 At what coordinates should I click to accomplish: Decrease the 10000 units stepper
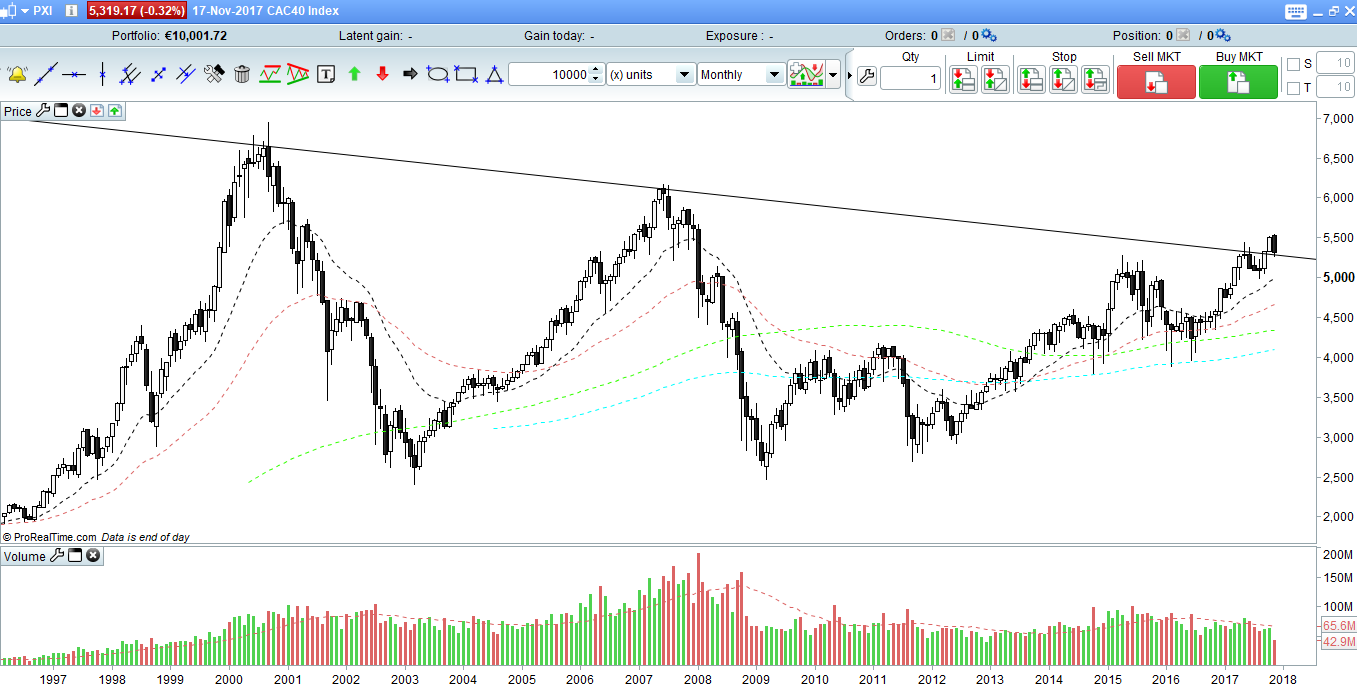(x=596, y=80)
